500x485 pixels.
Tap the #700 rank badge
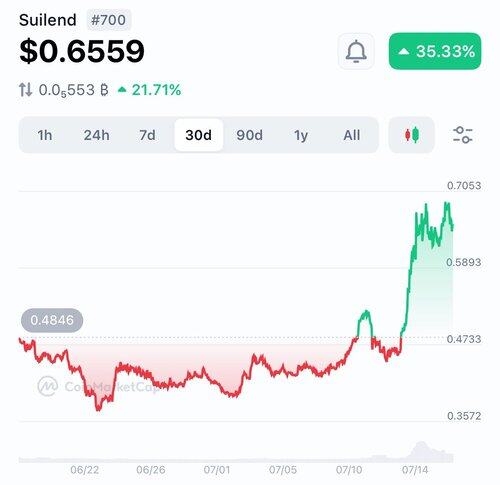(x=109, y=20)
